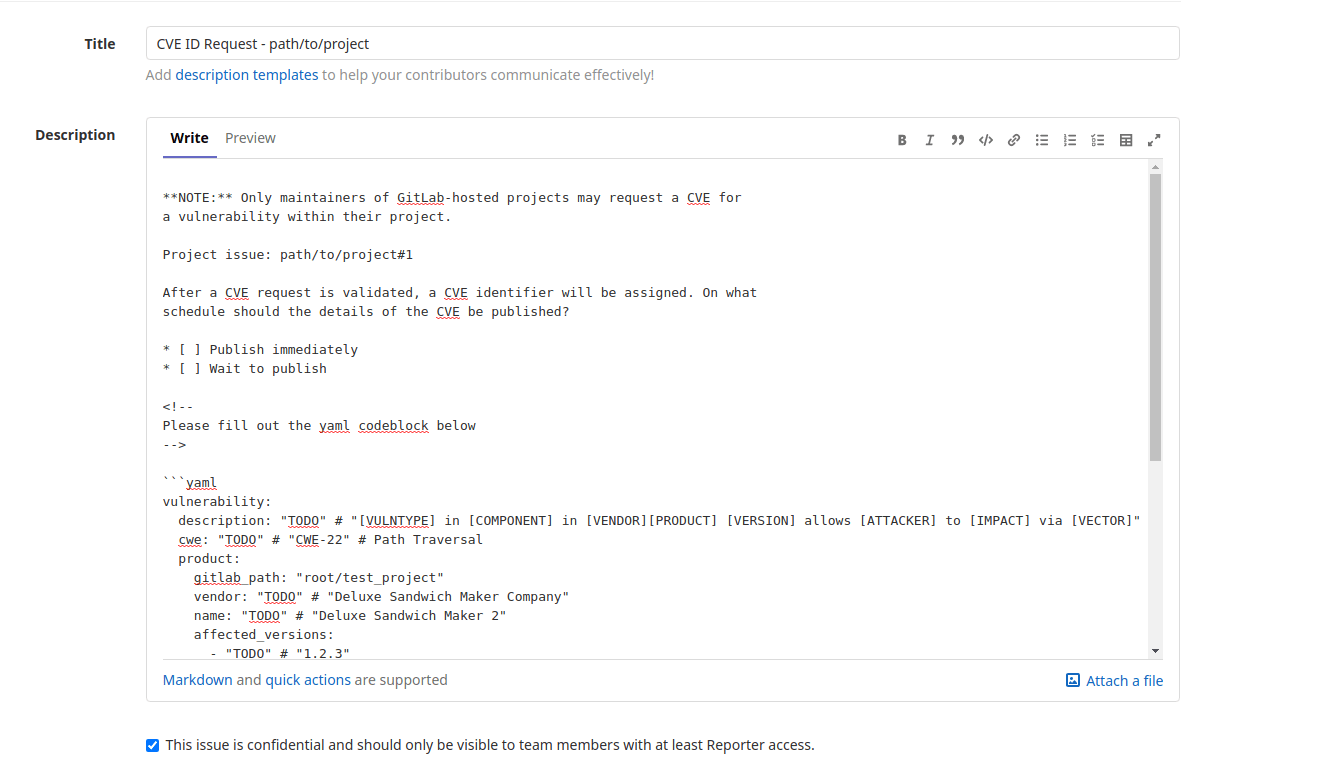1331x774 pixels.
Task: Expand the editor to full screen mode
Action: pos(1154,139)
